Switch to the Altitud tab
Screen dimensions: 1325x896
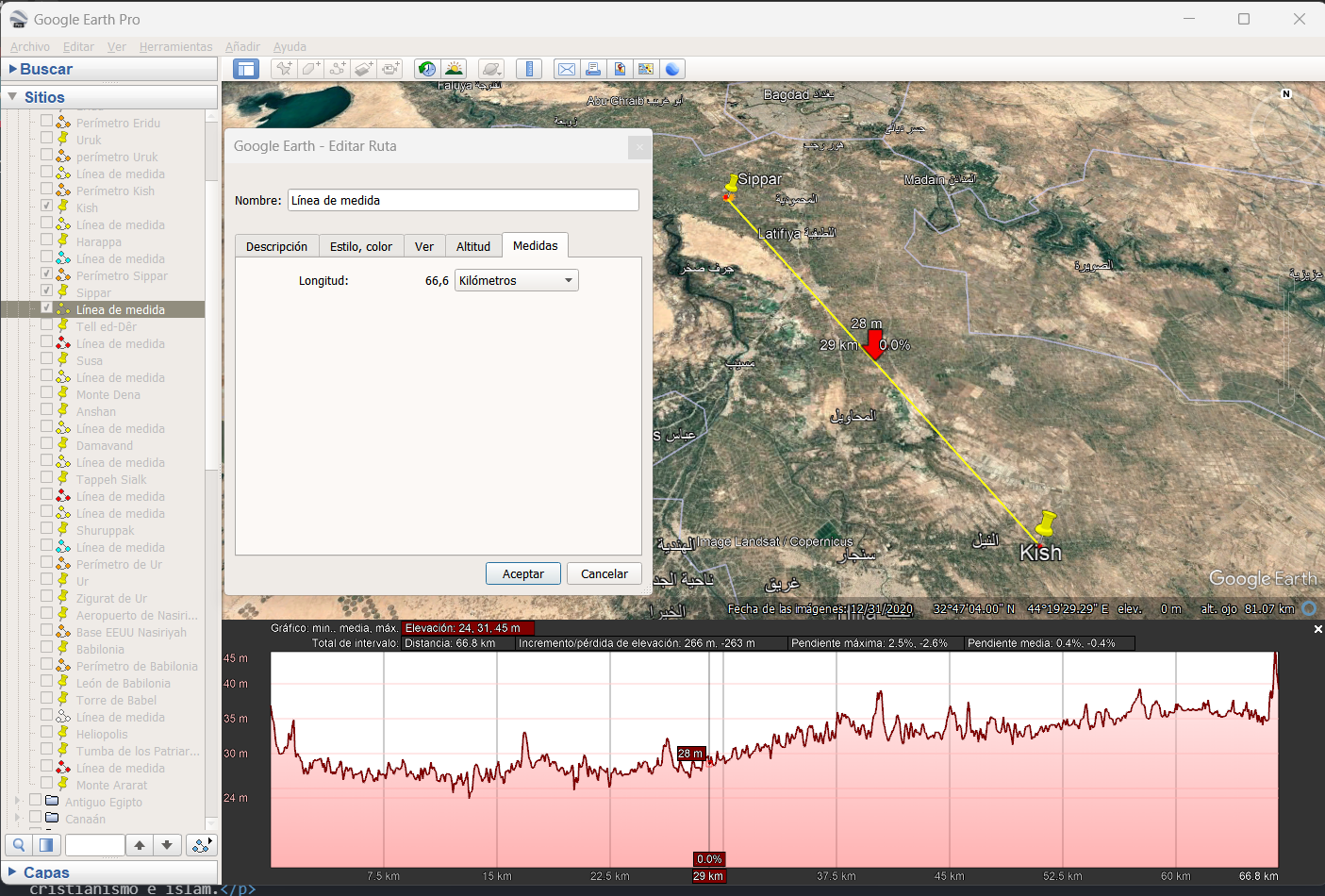click(473, 246)
